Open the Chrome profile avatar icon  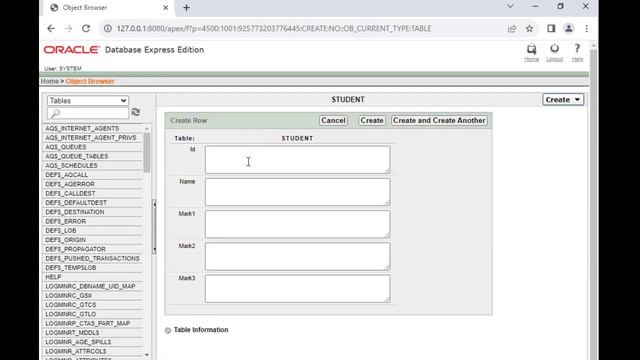pyautogui.click(x=569, y=29)
